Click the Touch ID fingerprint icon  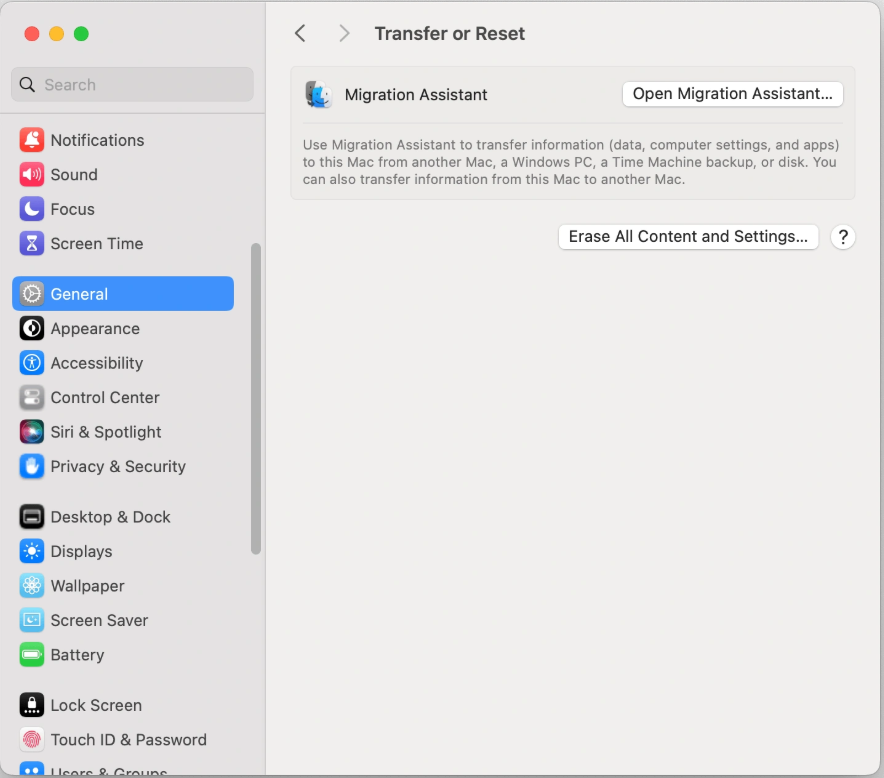pyautogui.click(x=32, y=740)
